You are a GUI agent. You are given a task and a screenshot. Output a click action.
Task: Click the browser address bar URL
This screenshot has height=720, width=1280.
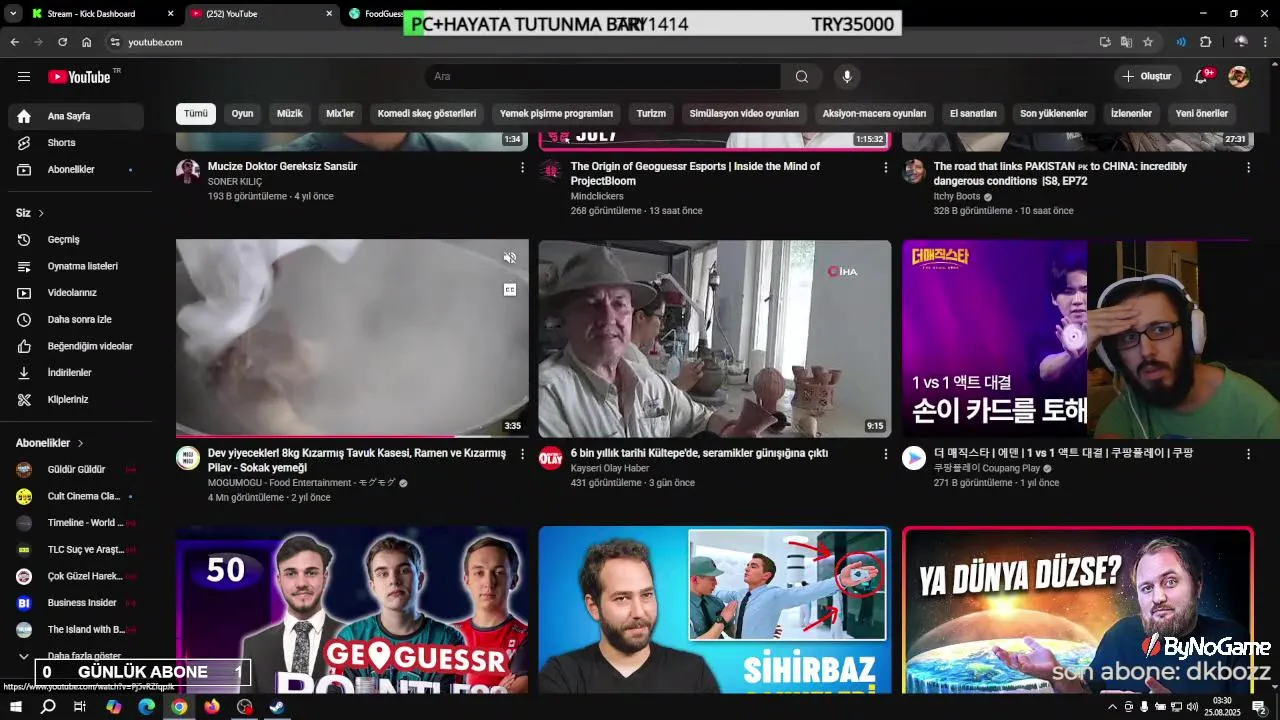(x=155, y=42)
